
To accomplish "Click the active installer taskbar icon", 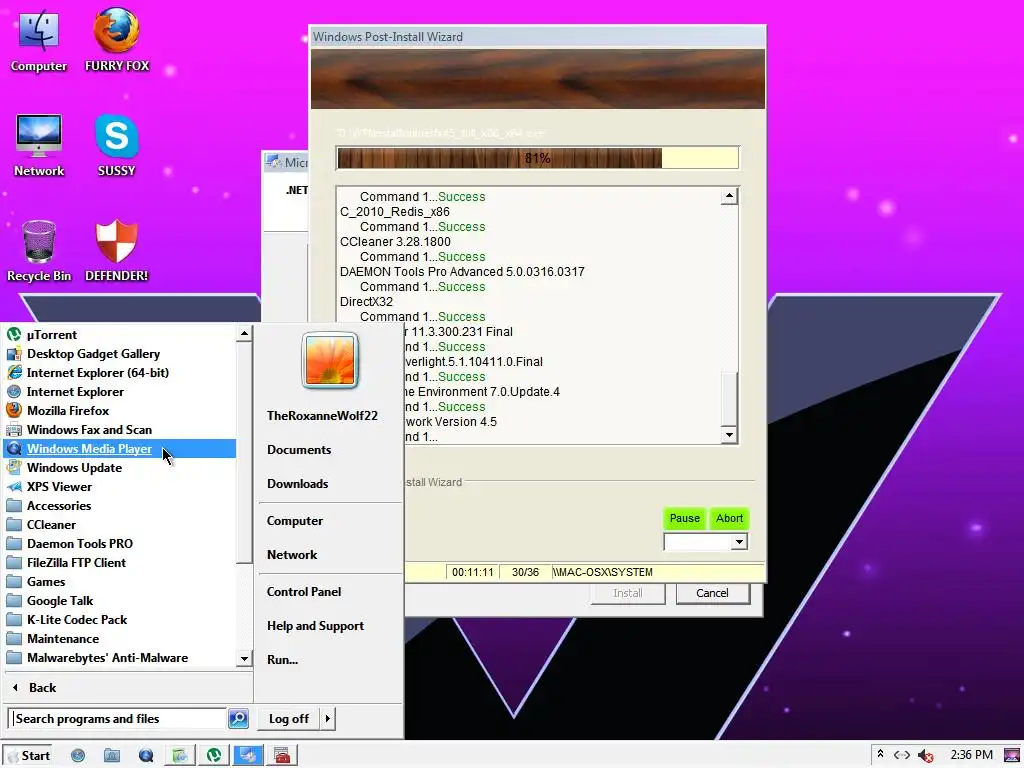I will pos(248,756).
